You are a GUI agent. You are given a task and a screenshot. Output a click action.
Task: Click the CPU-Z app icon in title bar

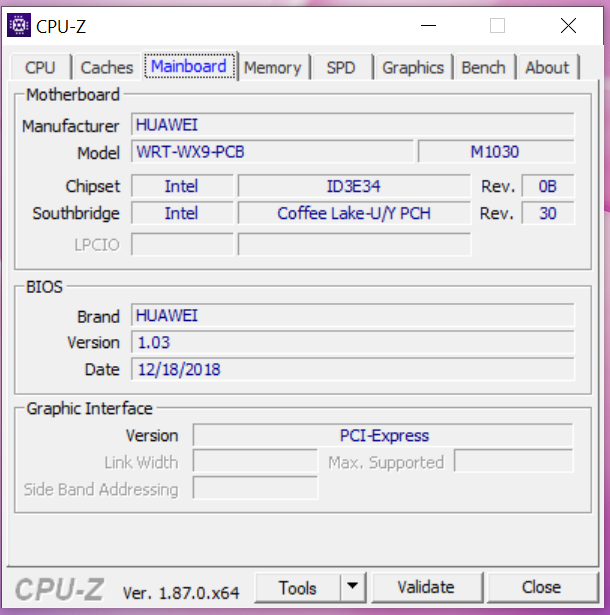click(x=19, y=26)
